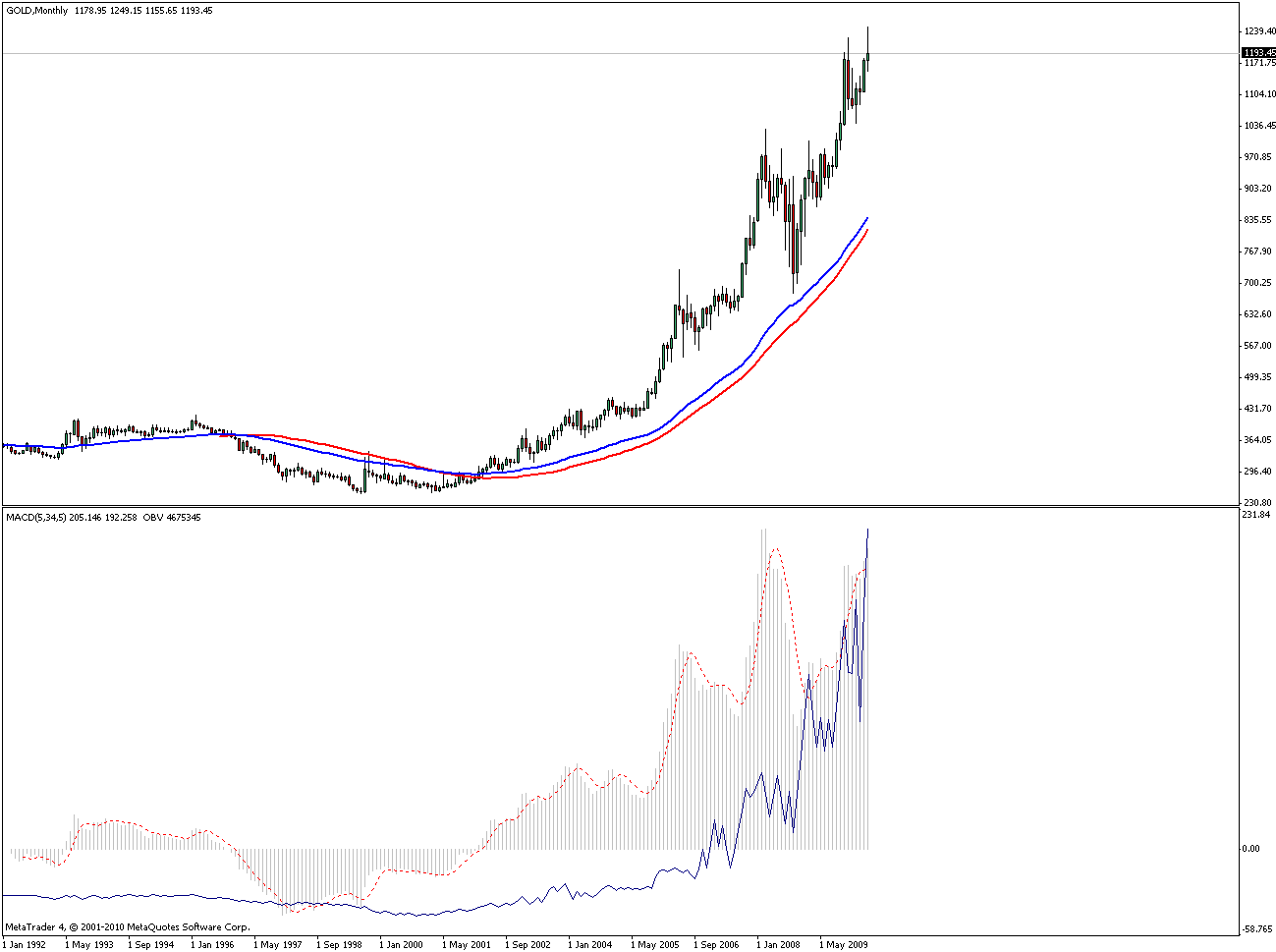Click the current price tag 1193.45

[x=1258, y=53]
